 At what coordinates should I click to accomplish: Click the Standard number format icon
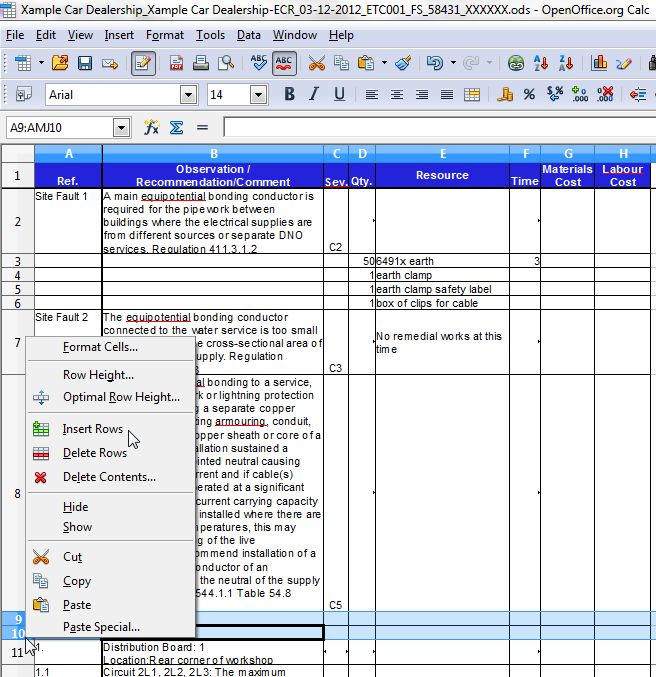(555, 94)
